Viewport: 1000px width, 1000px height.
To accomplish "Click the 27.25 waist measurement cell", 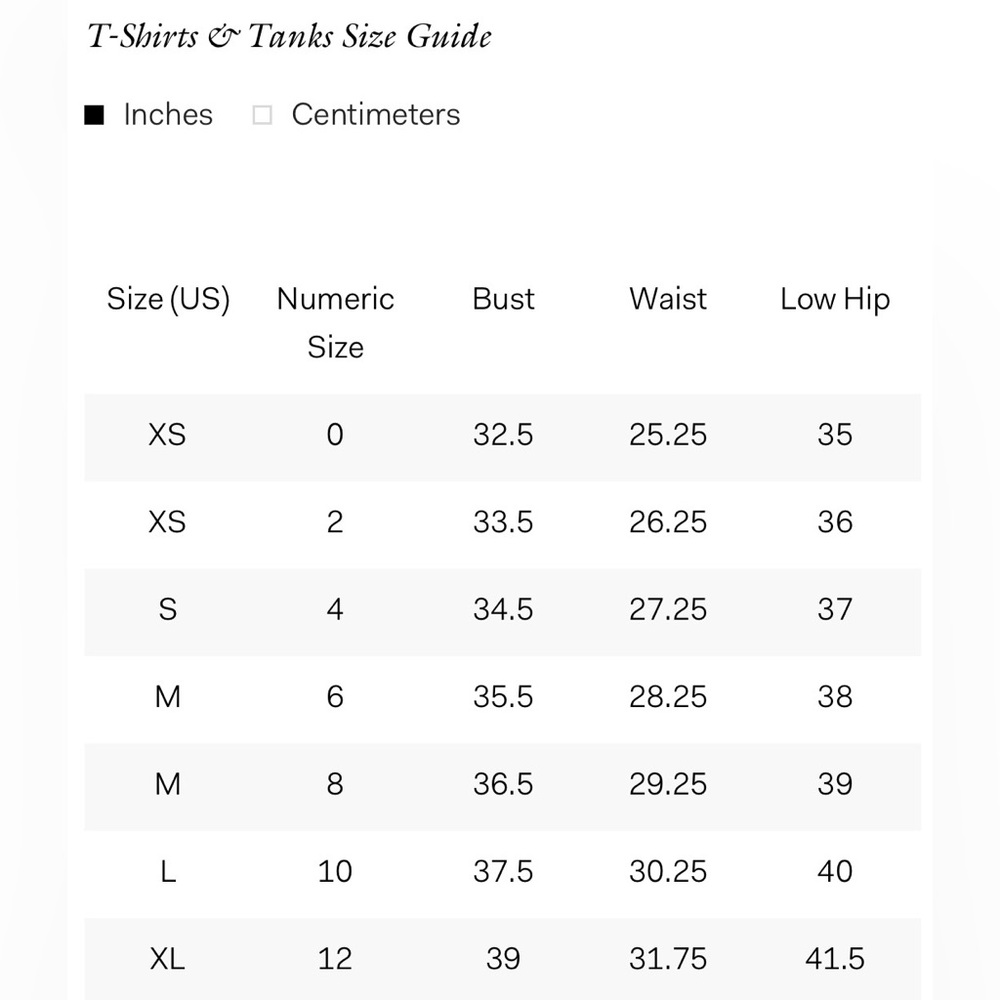I will click(668, 609).
